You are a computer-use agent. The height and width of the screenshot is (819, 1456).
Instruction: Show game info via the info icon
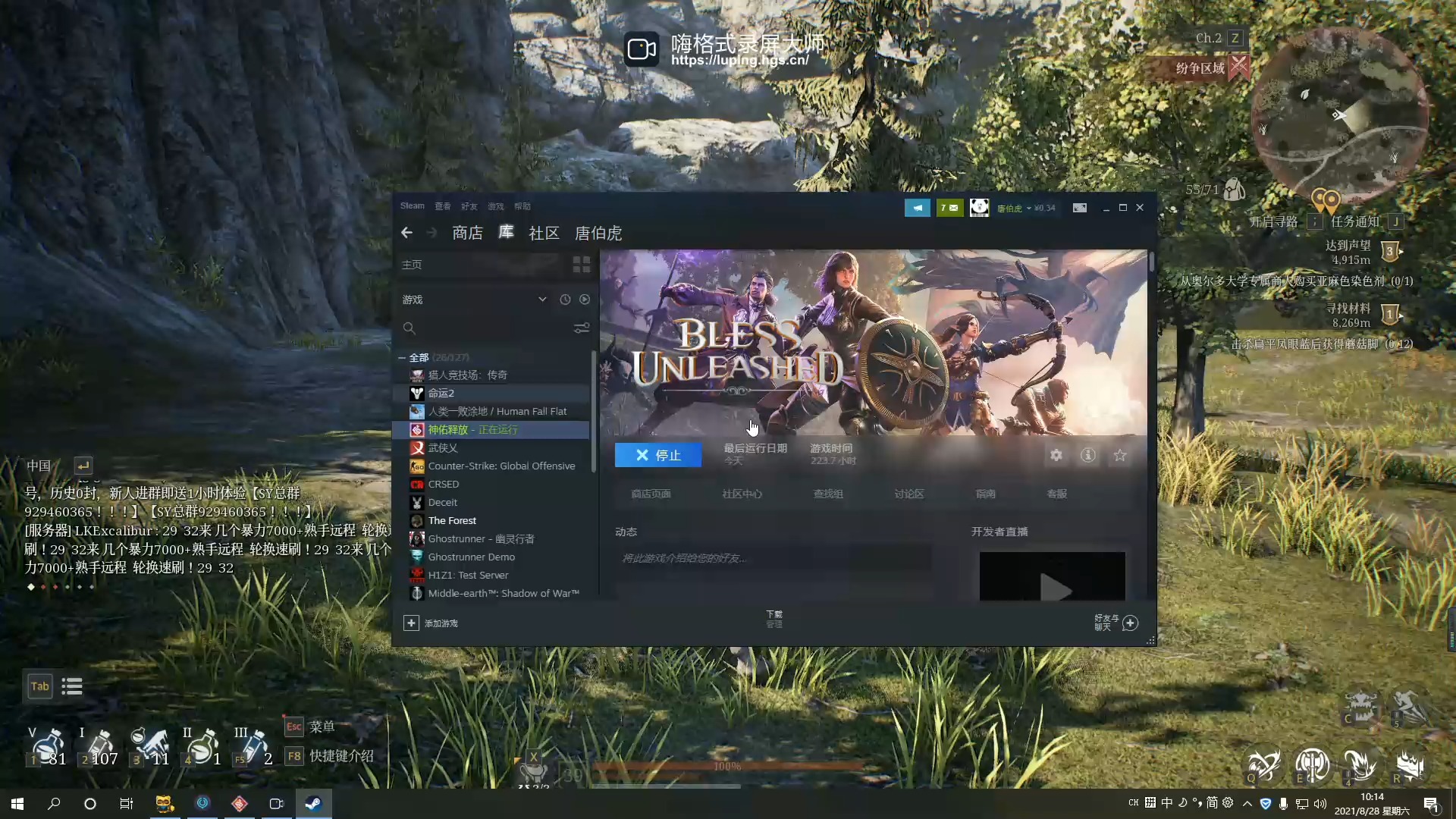(x=1088, y=455)
